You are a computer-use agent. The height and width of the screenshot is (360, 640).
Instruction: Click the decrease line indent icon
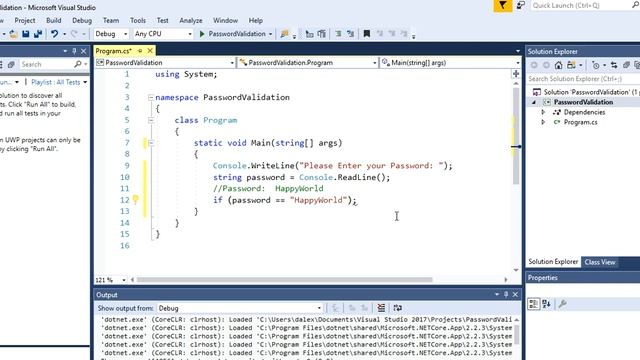[309, 34]
